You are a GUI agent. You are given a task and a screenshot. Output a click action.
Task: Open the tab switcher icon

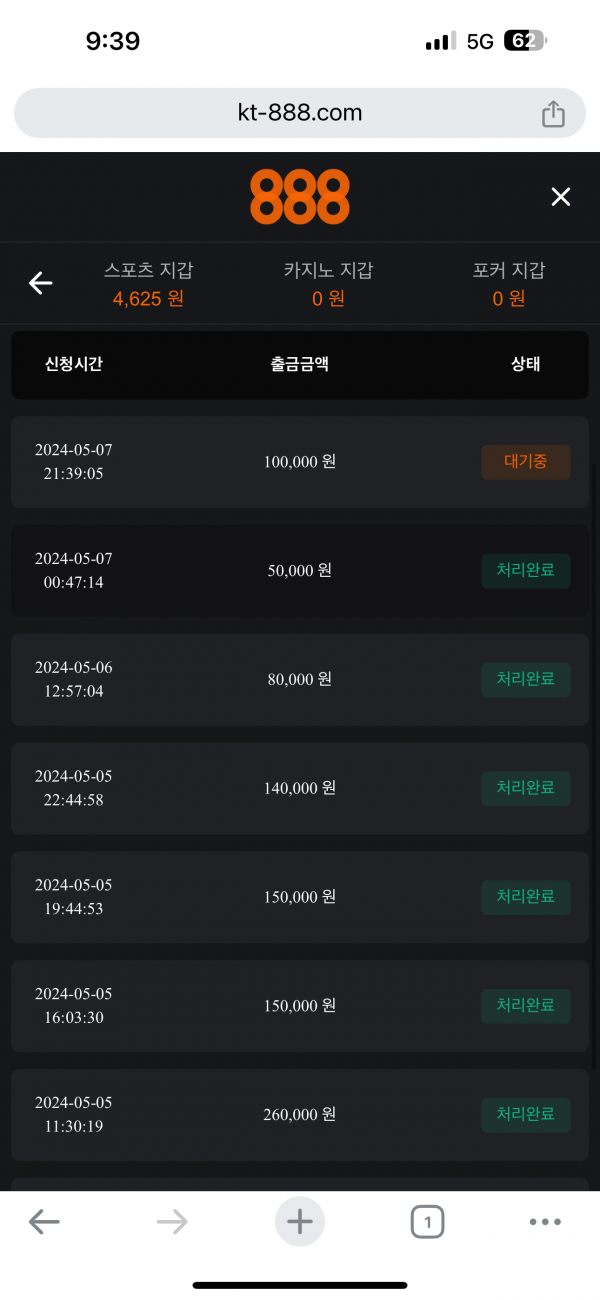427,1221
